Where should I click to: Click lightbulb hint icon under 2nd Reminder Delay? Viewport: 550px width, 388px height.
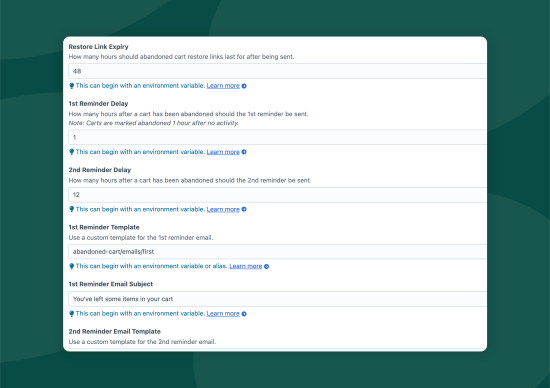pyautogui.click(x=72, y=209)
